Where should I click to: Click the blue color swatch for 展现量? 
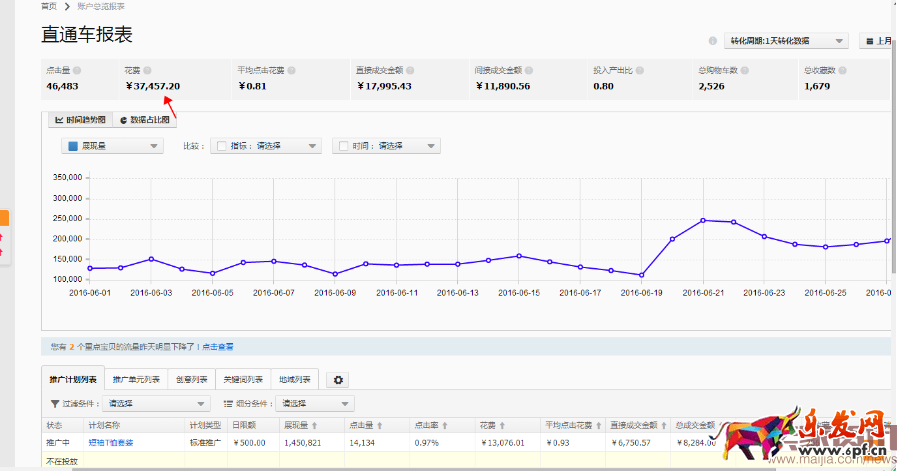tap(73, 146)
